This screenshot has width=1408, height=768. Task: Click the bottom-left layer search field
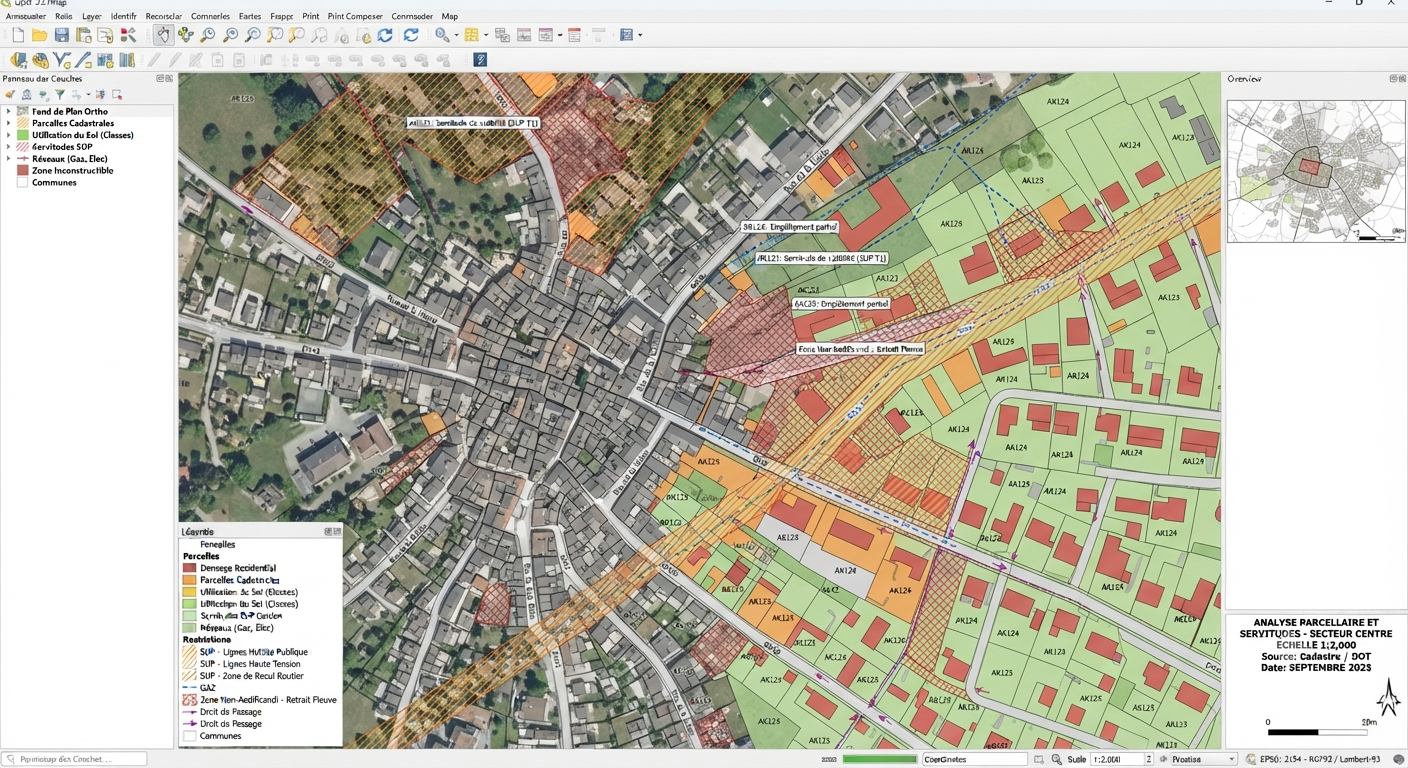pyautogui.click(x=74, y=759)
